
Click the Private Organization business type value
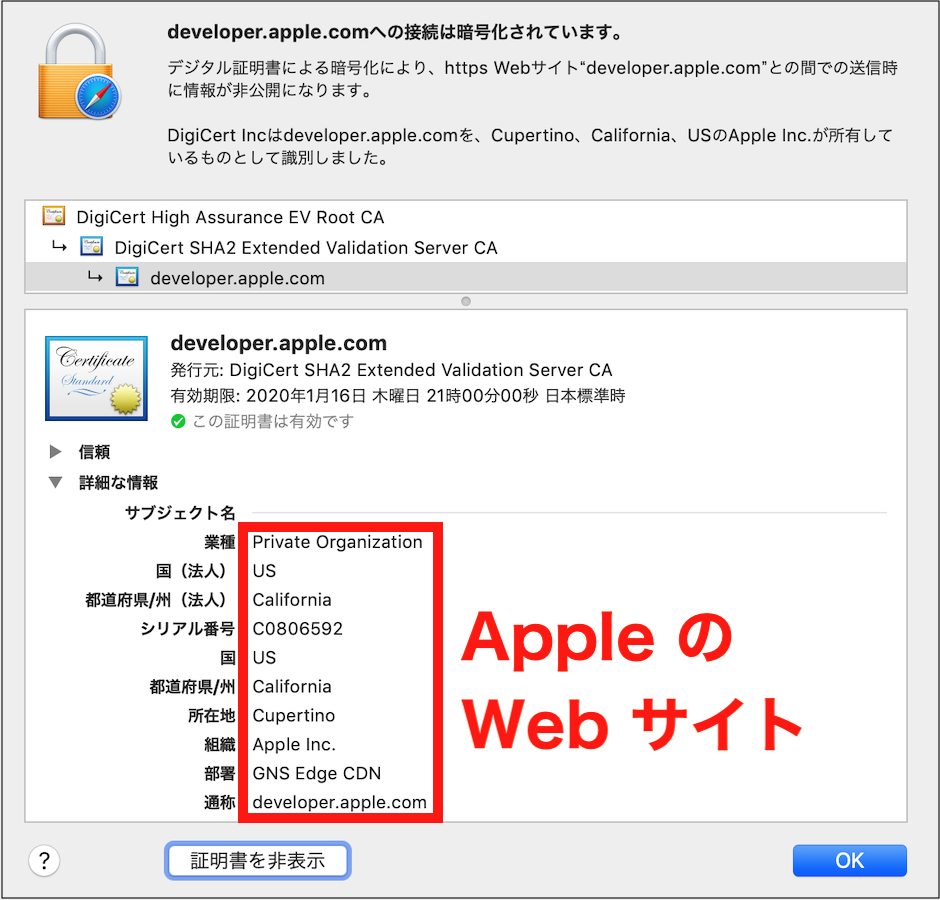pyautogui.click(x=338, y=542)
